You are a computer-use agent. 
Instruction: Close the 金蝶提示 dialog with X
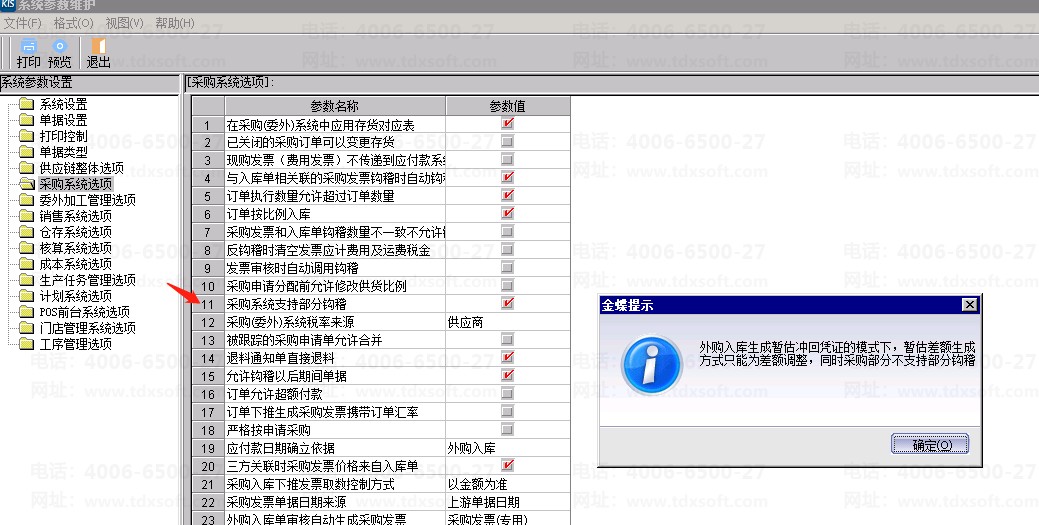(969, 304)
